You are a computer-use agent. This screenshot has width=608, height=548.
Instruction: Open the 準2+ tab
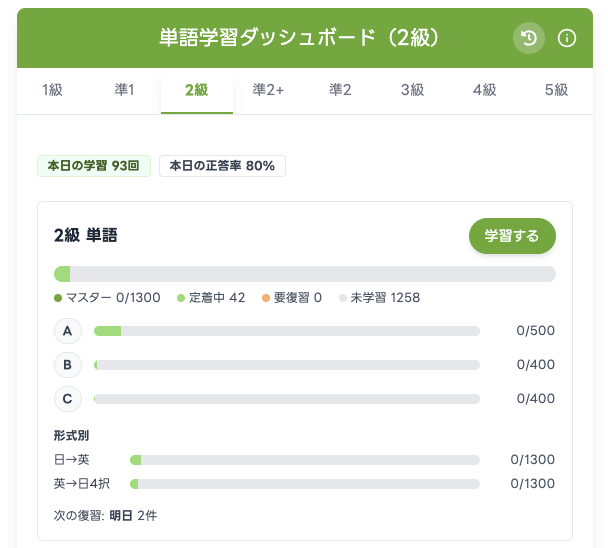tap(268, 90)
